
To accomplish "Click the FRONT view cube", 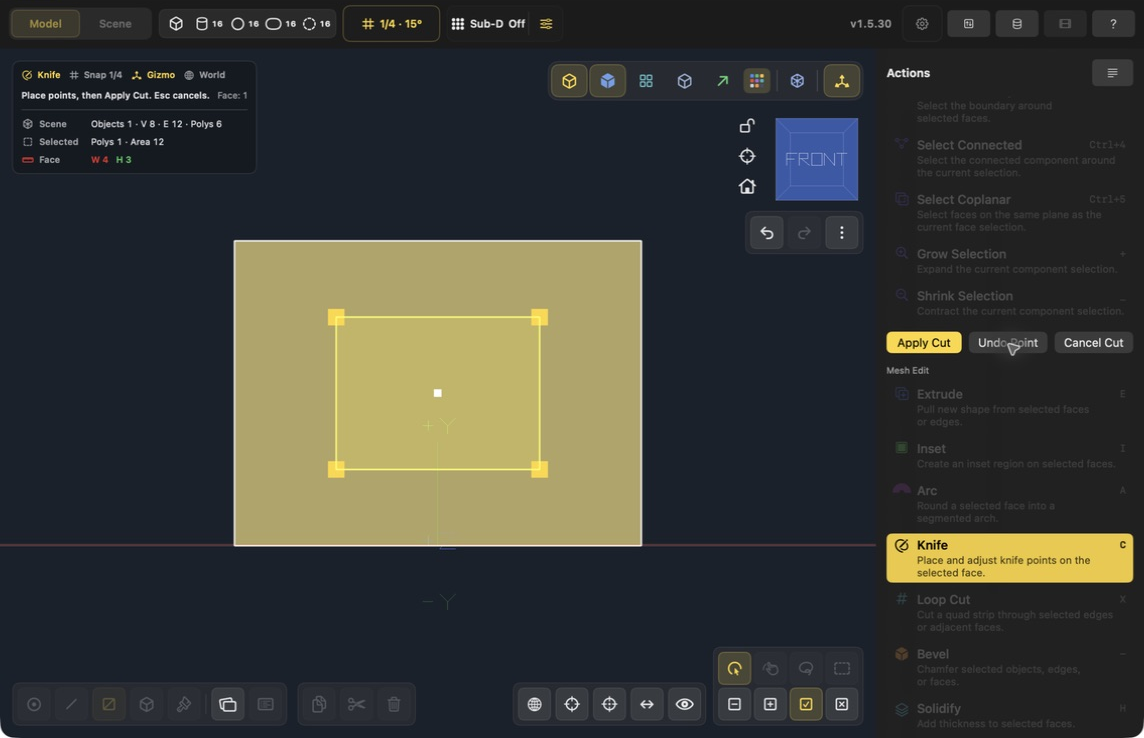I will pos(816,159).
